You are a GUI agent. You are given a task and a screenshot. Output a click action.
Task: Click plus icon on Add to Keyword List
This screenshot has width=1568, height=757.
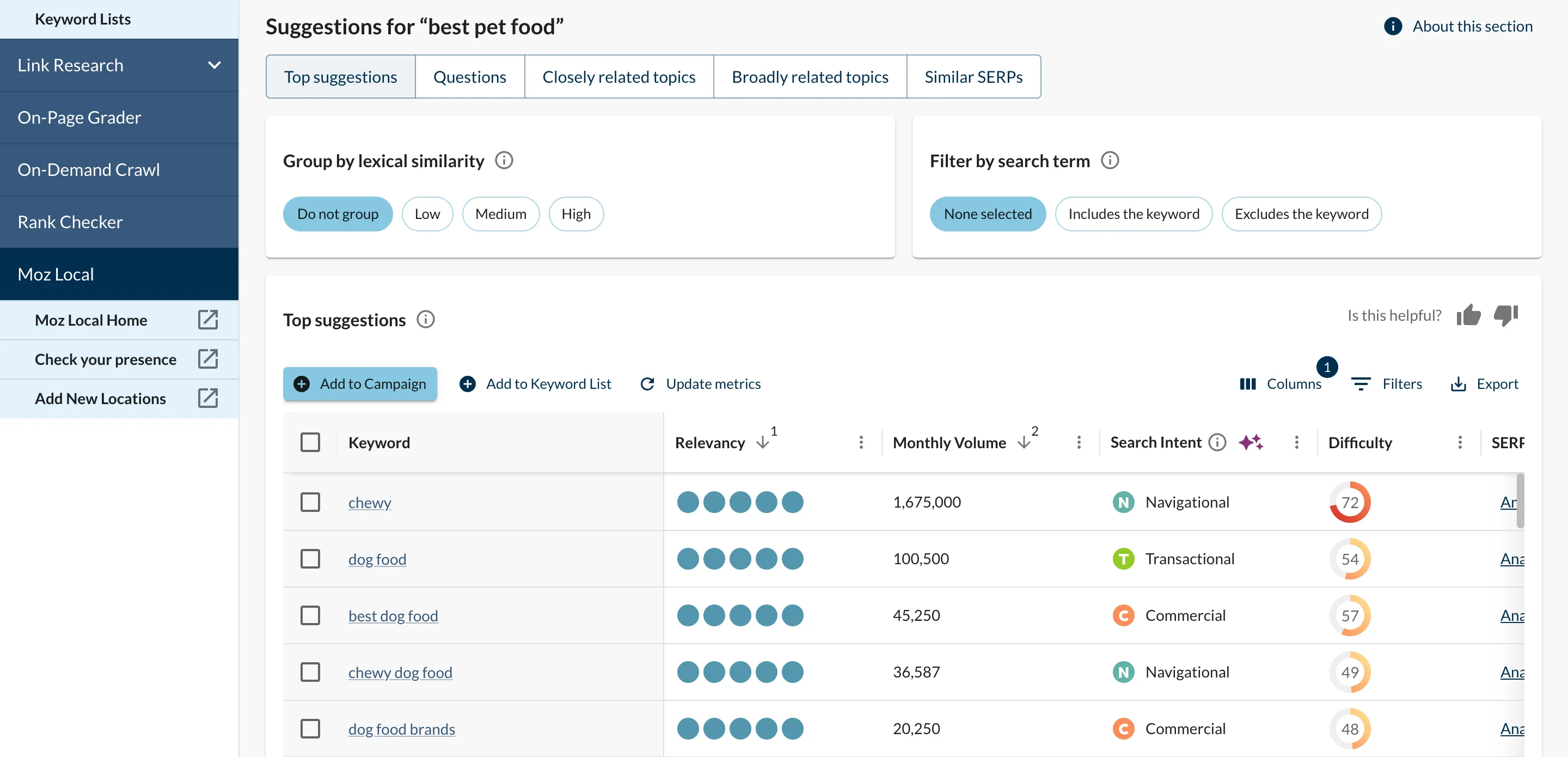click(467, 384)
